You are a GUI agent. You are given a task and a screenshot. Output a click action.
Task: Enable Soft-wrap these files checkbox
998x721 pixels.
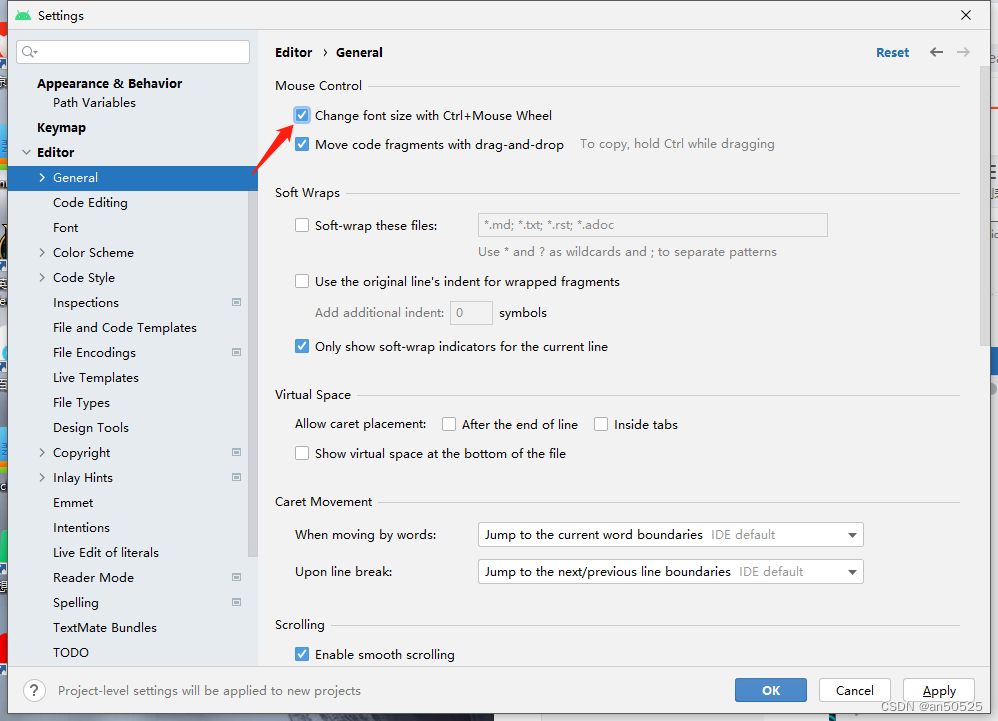(x=302, y=225)
